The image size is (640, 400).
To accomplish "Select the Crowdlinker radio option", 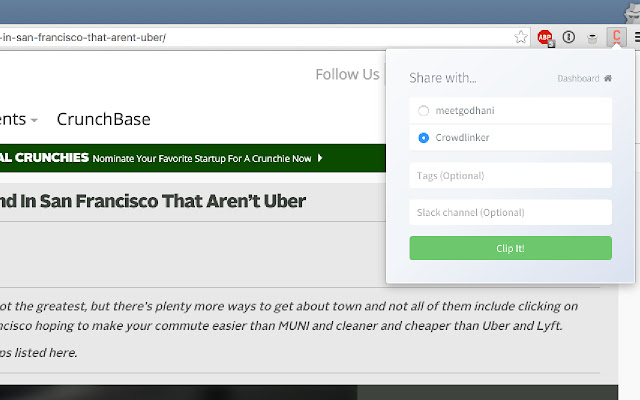I will click(x=424, y=137).
